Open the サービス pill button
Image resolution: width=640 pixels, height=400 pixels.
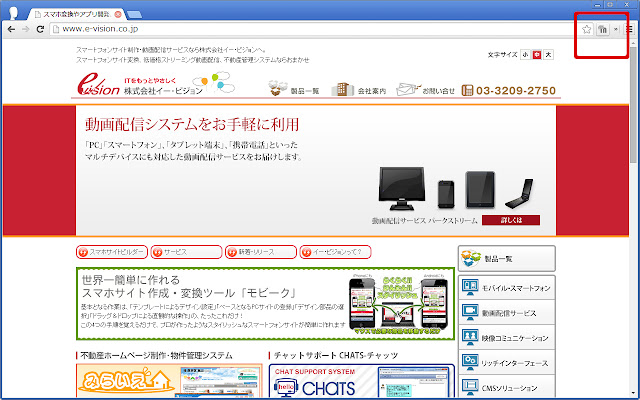186,252
